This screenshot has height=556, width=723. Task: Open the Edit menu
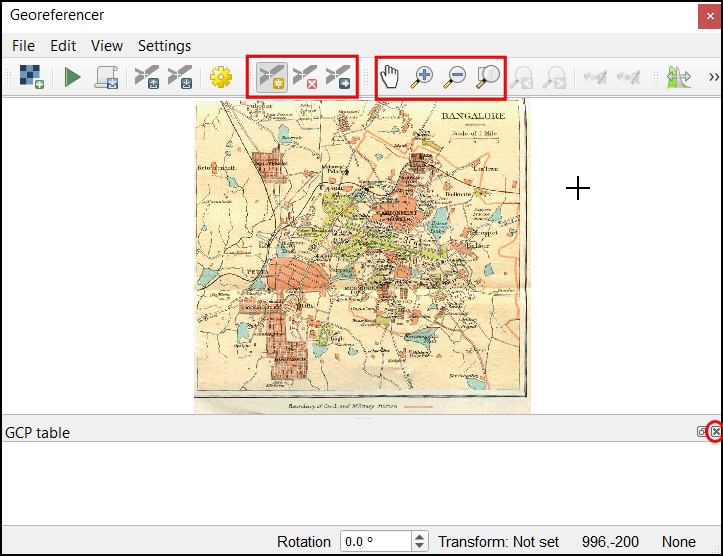tap(63, 46)
